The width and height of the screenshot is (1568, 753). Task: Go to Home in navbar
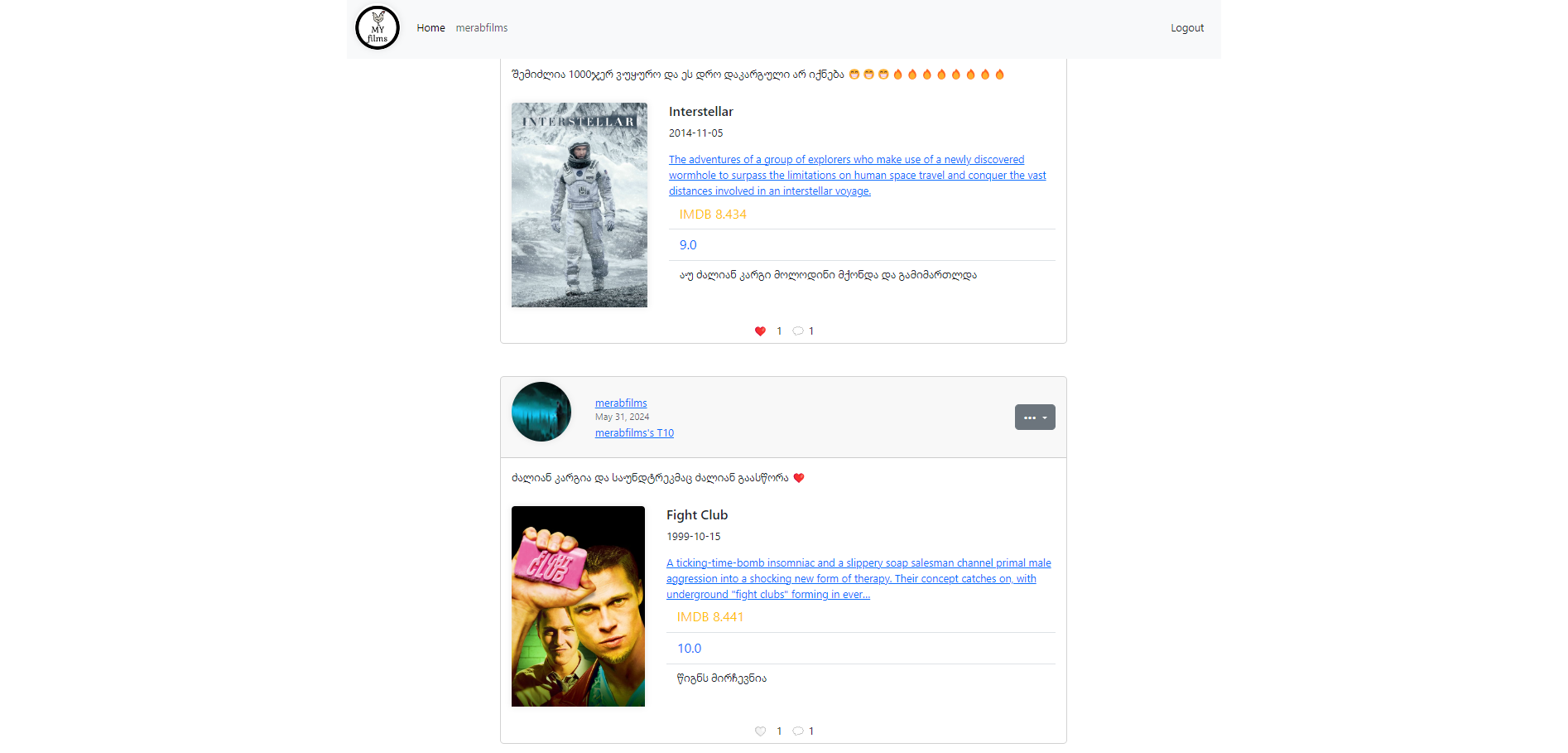[430, 28]
